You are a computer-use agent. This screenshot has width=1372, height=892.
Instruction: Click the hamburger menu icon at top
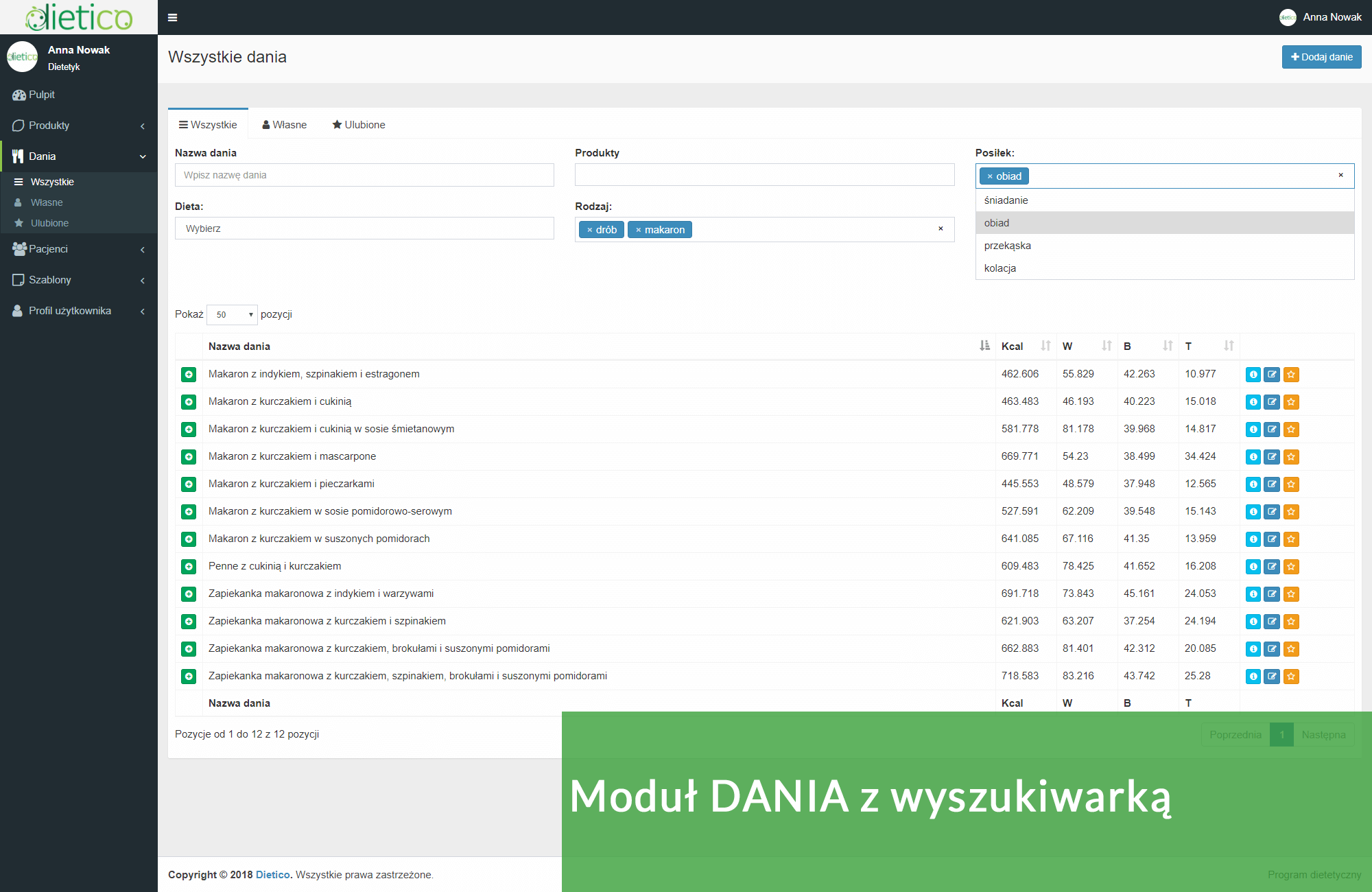tap(172, 17)
